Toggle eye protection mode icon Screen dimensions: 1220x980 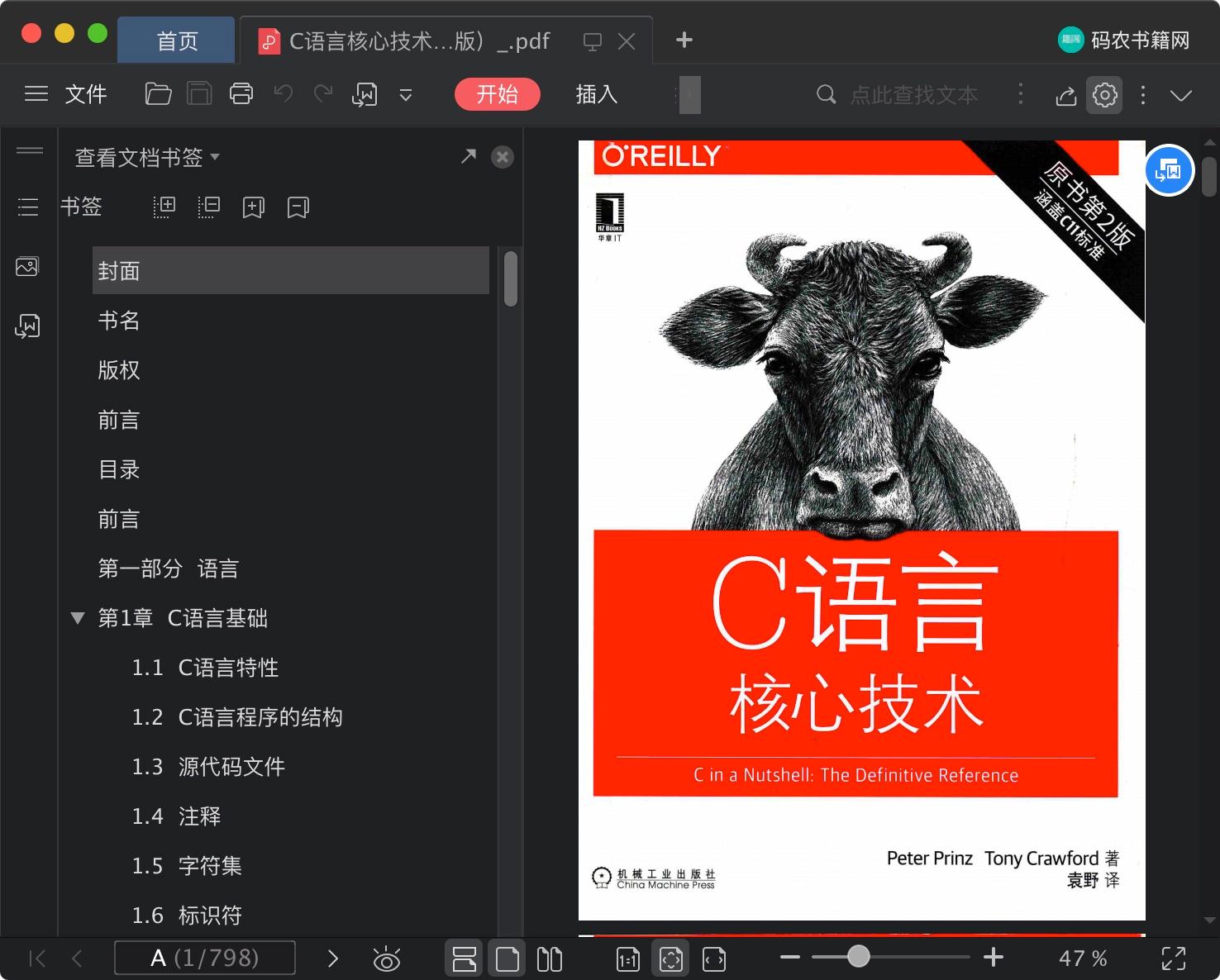(386, 959)
